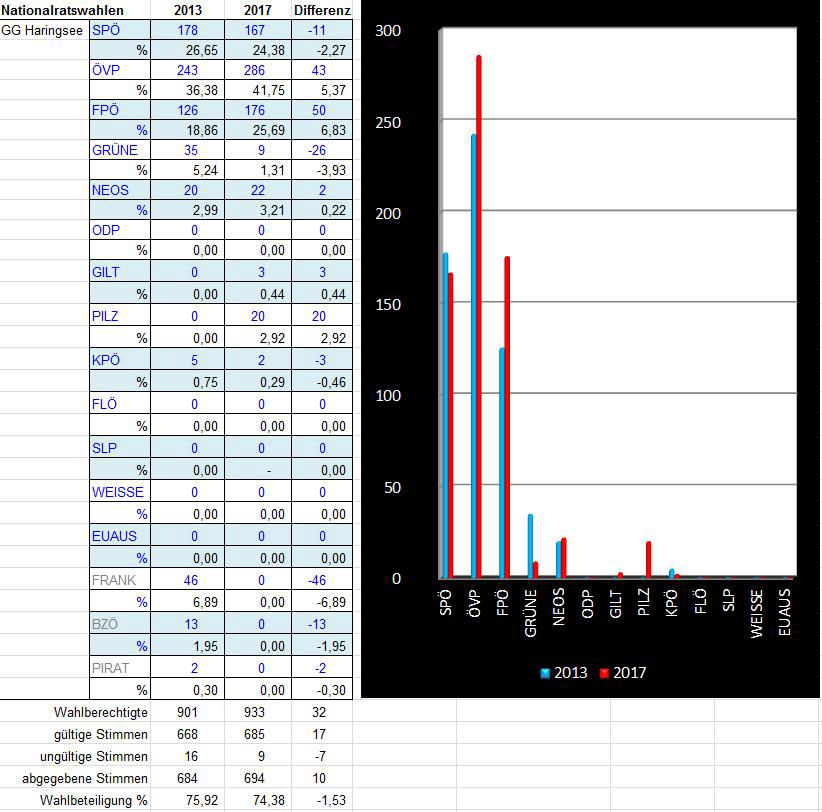Image resolution: width=822 pixels, height=812 pixels.
Task: Click the NEOS party label cell
Action: click(x=109, y=190)
